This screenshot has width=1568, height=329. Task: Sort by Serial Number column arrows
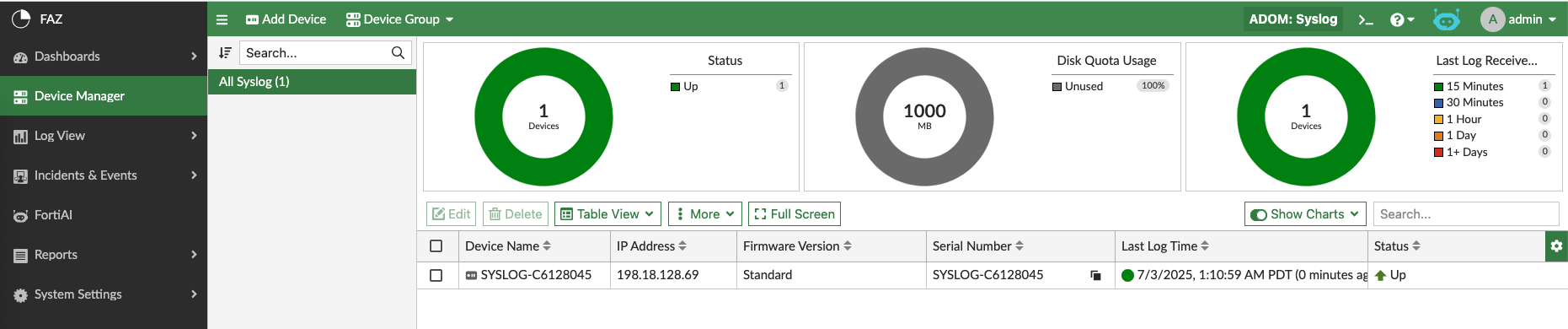coord(1019,245)
